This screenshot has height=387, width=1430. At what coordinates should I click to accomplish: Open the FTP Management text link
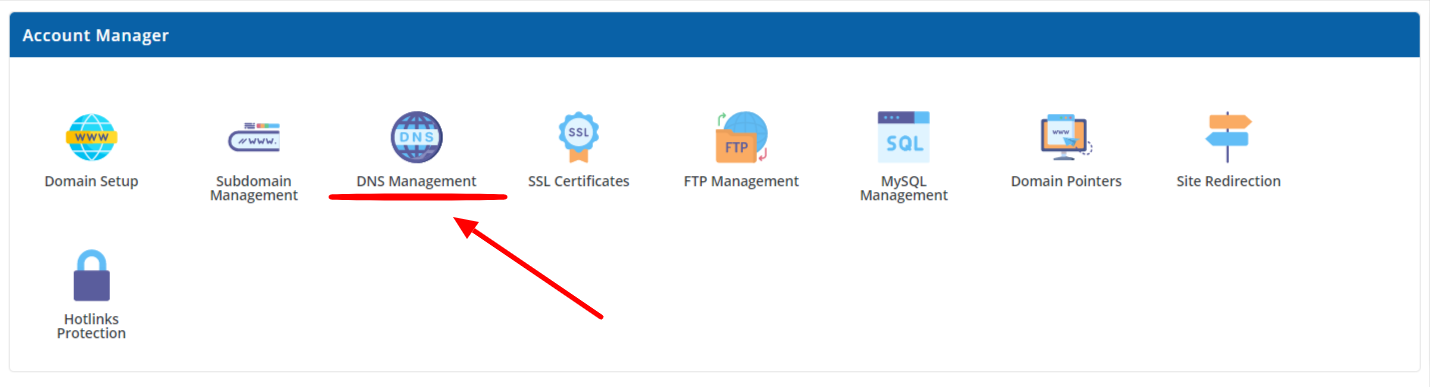tap(741, 181)
